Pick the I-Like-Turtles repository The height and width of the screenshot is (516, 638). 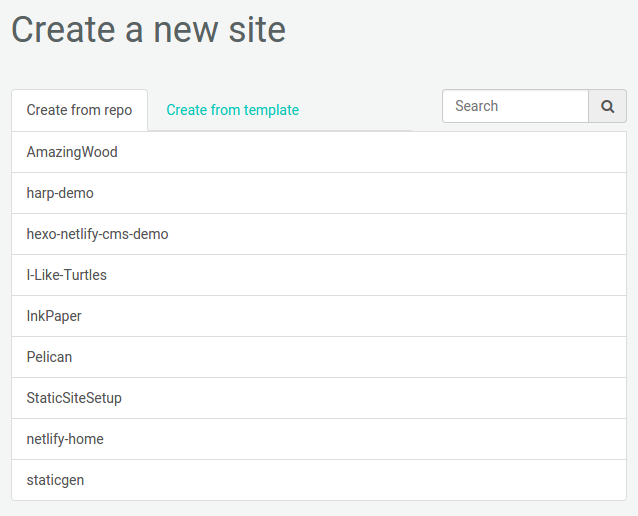pyautogui.click(x=67, y=275)
